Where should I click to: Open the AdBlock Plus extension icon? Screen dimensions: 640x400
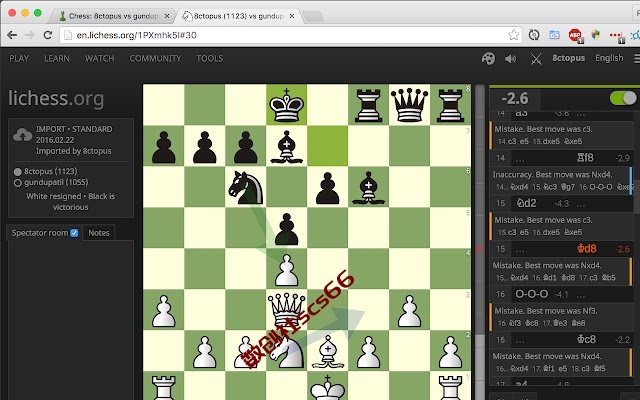[575, 35]
